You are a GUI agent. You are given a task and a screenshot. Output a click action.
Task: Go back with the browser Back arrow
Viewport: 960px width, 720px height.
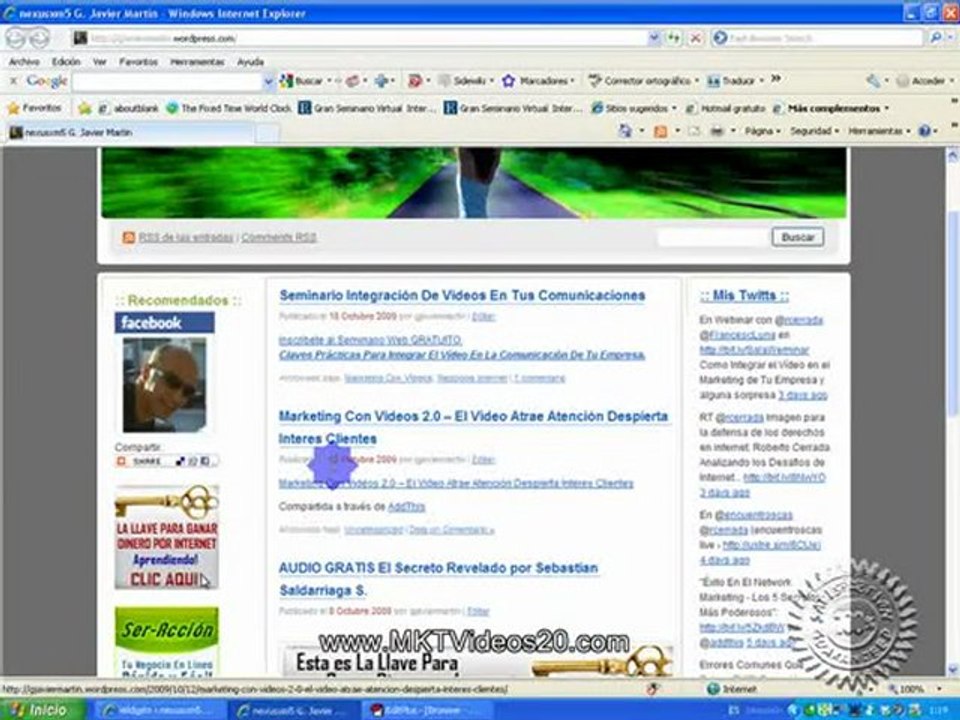(17, 38)
